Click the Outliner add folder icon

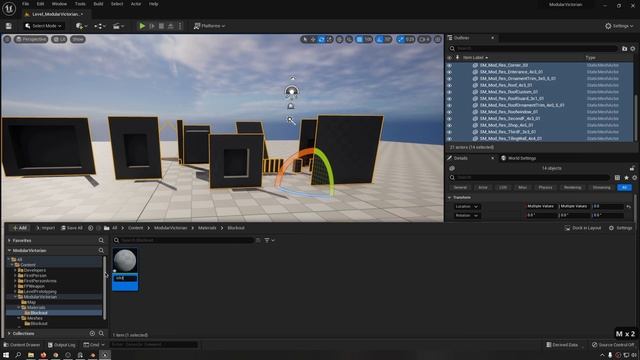coord(624,49)
